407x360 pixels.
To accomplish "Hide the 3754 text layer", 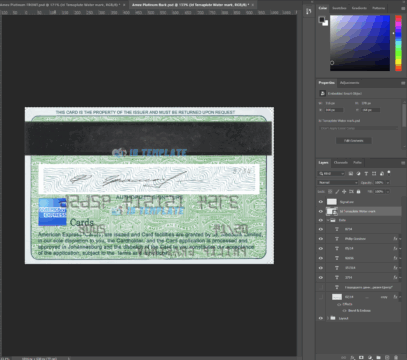I will point(321,277).
